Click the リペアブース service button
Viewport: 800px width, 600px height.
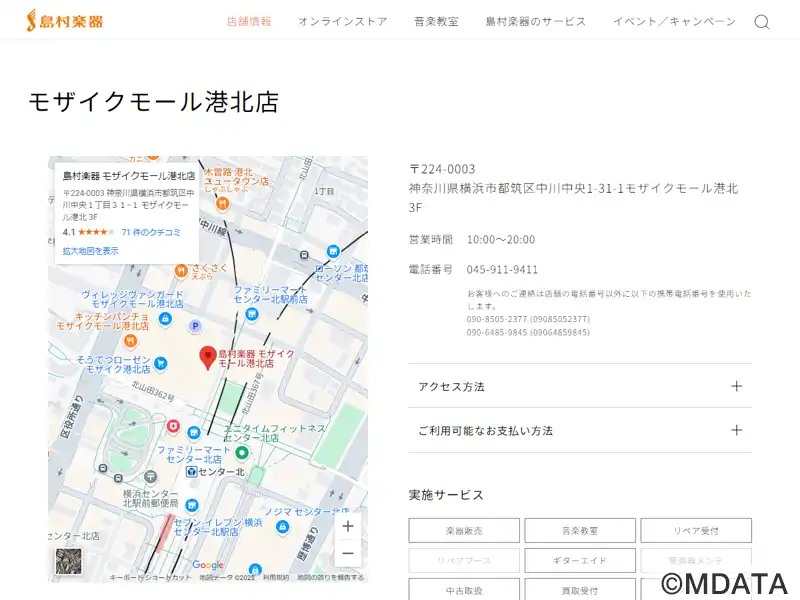(464, 560)
